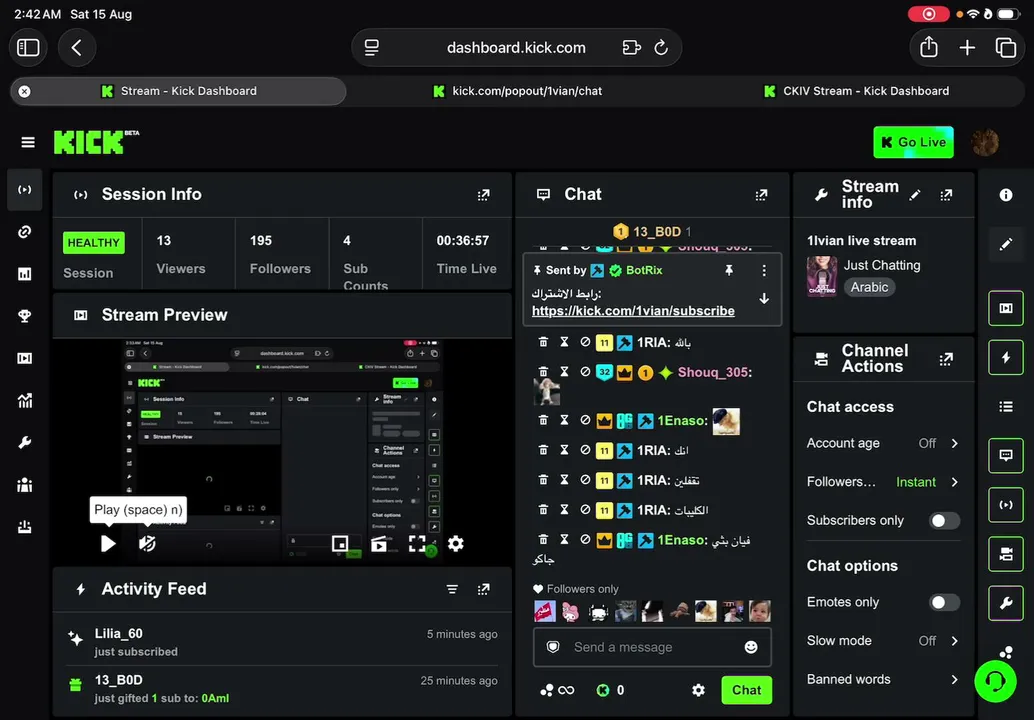
Task: Play the stream preview video
Action: point(108,543)
